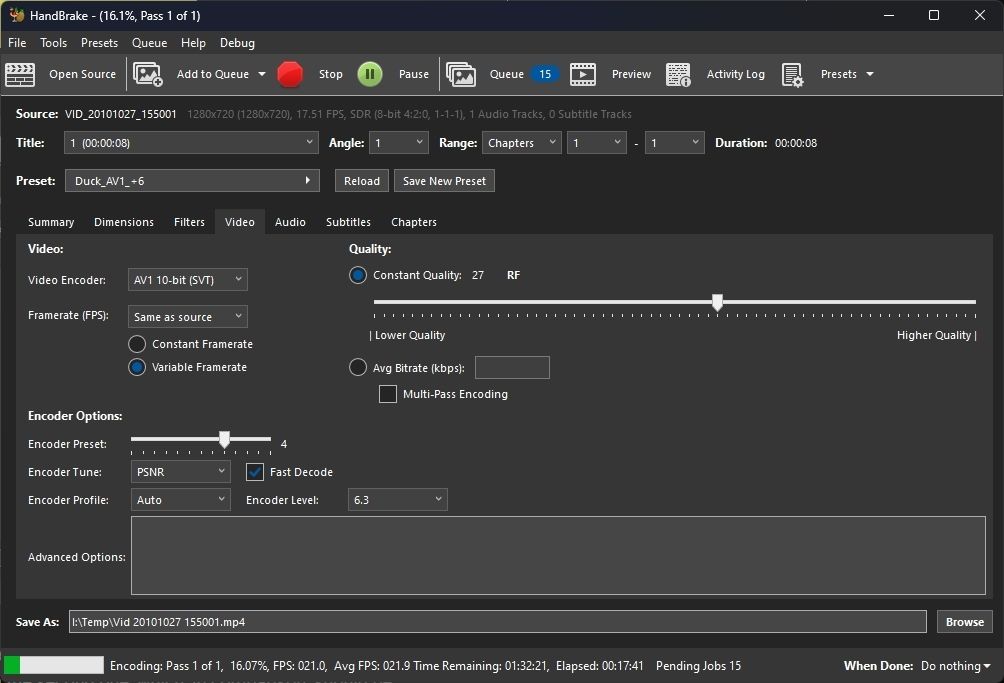The image size is (1004, 683).
Task: Change the When Done action
Action: tap(953, 665)
